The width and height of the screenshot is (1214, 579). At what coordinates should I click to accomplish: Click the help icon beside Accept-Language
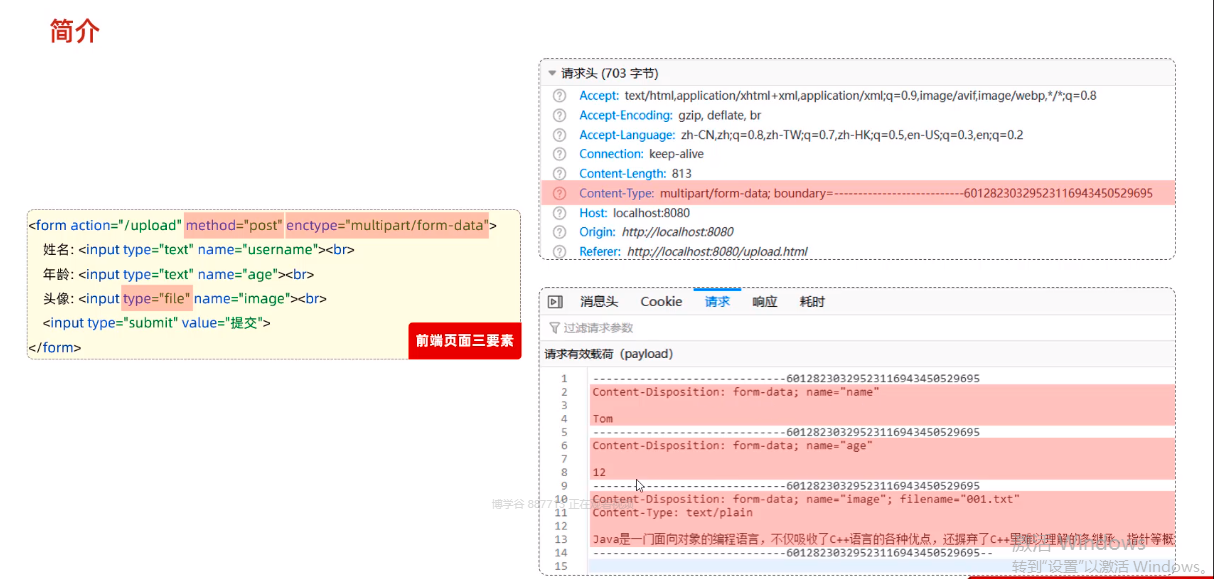(x=559, y=135)
